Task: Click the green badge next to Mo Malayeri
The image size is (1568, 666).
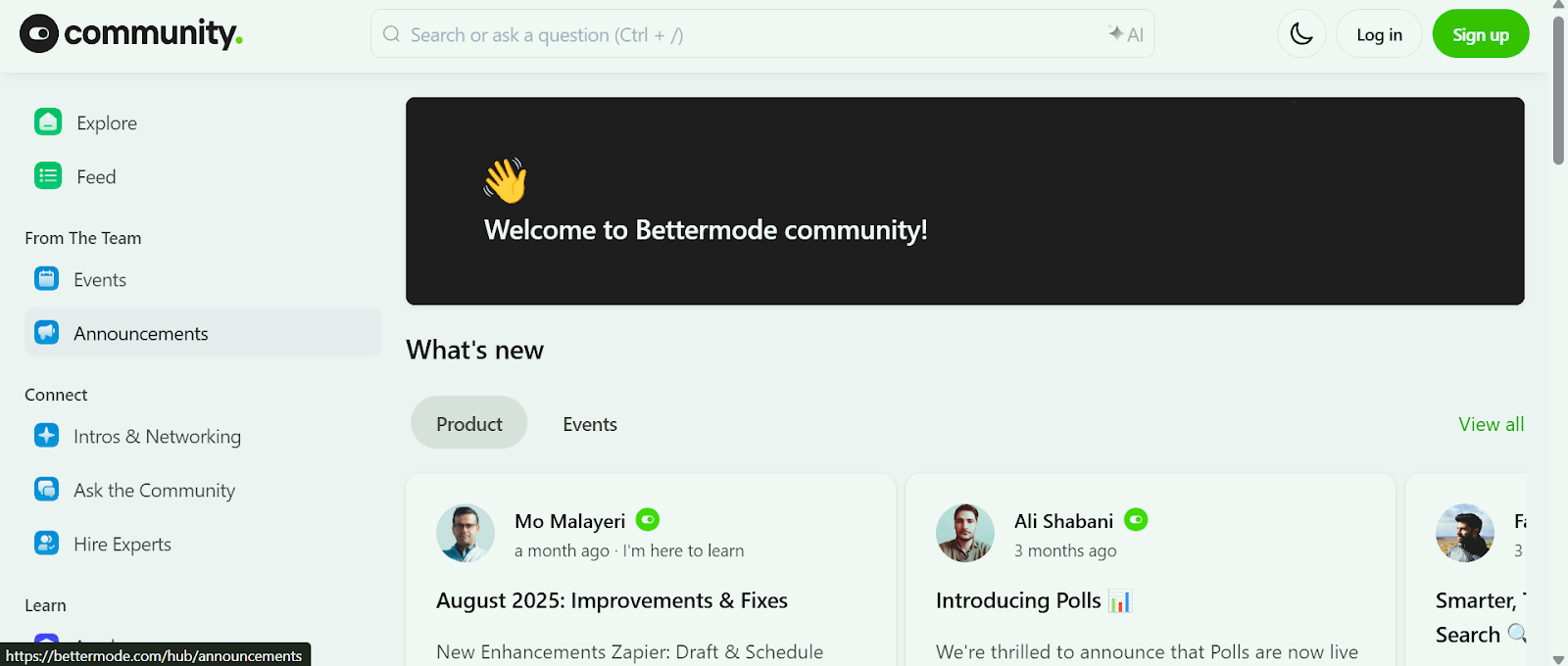Action: point(648,520)
